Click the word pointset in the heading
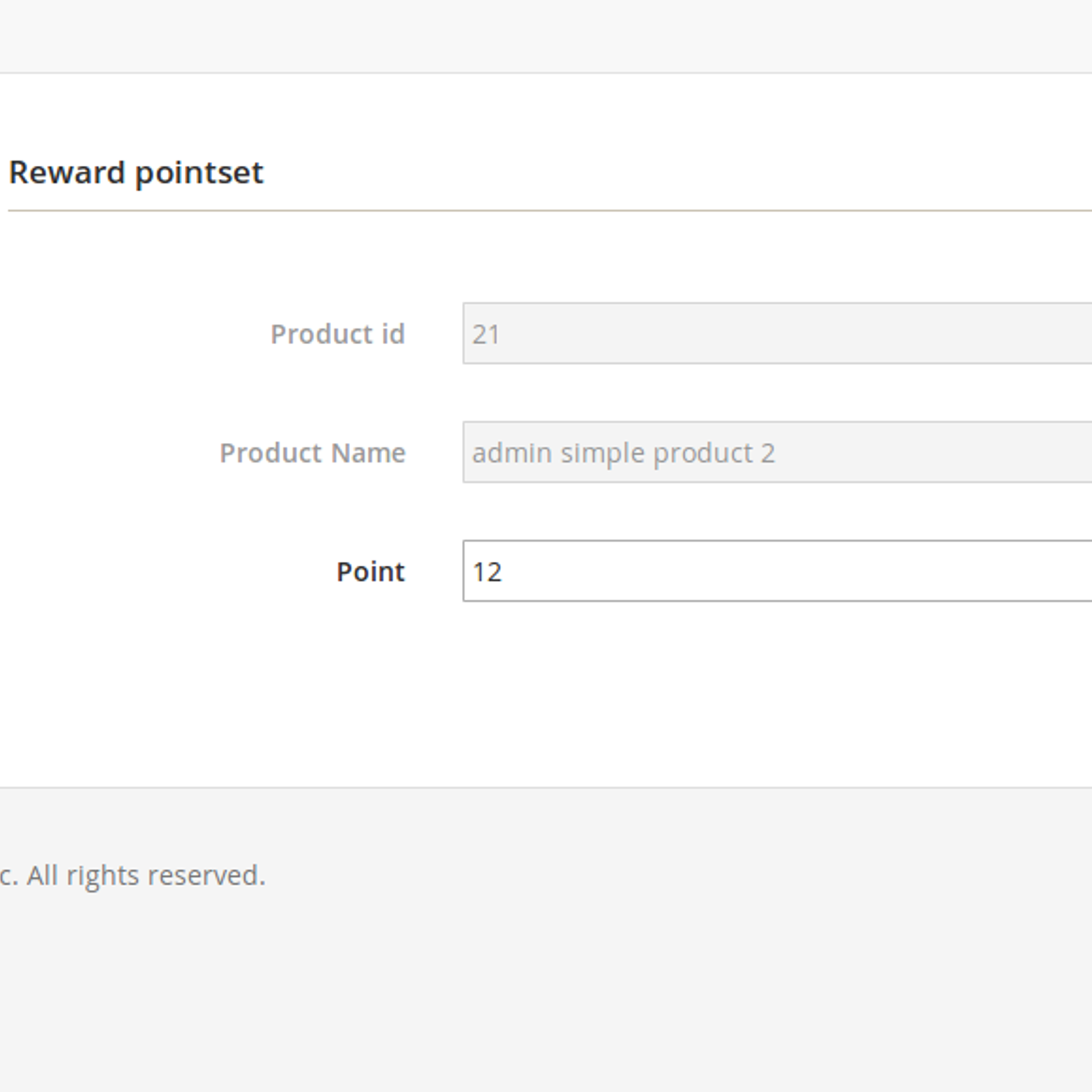The image size is (1092, 1092). click(199, 173)
